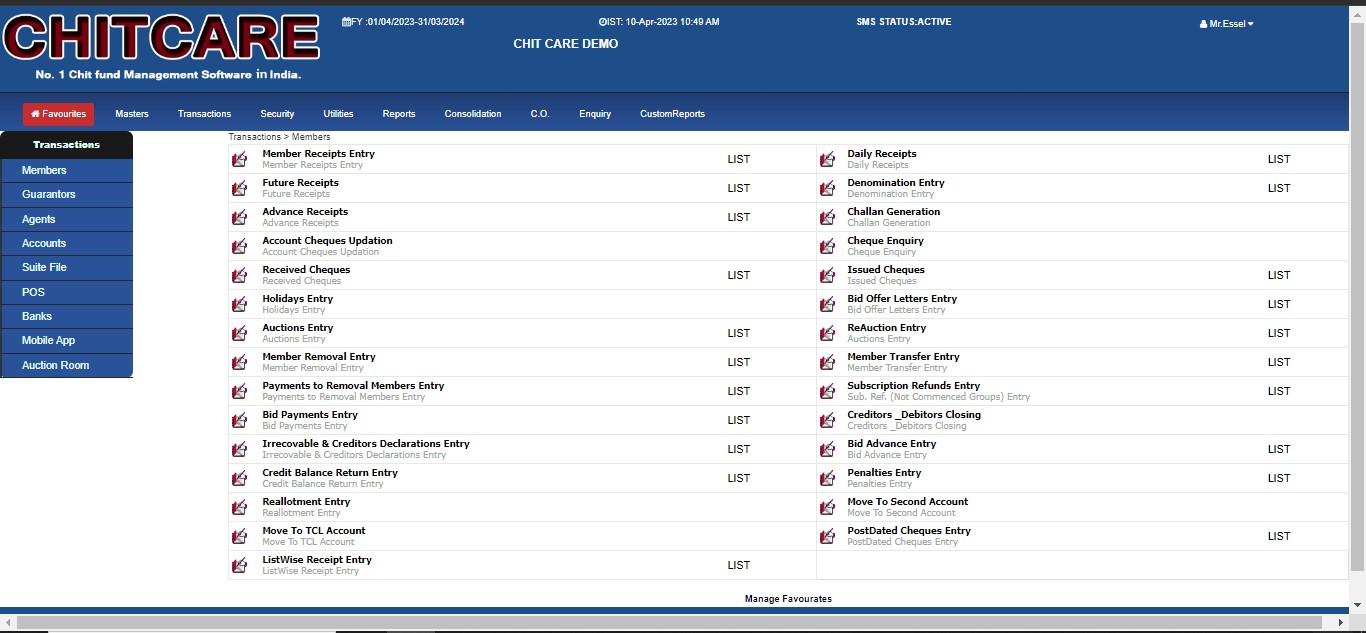Click the icon next to Penalties Entry

point(827,478)
